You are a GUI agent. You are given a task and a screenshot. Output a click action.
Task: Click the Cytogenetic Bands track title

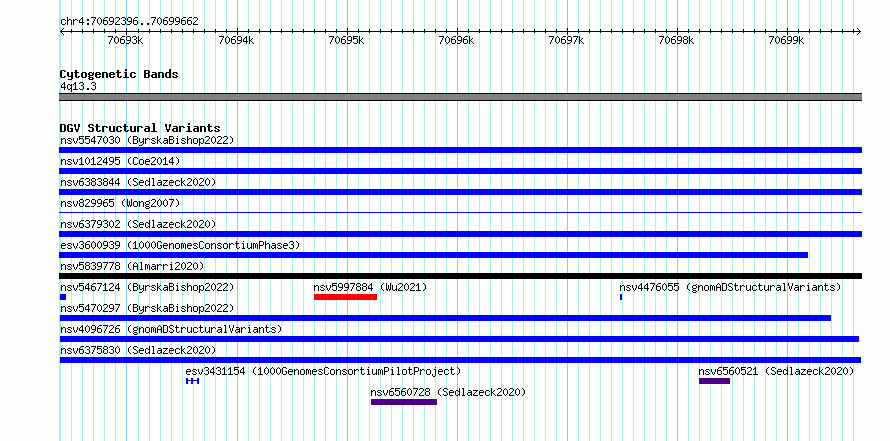tap(119, 74)
